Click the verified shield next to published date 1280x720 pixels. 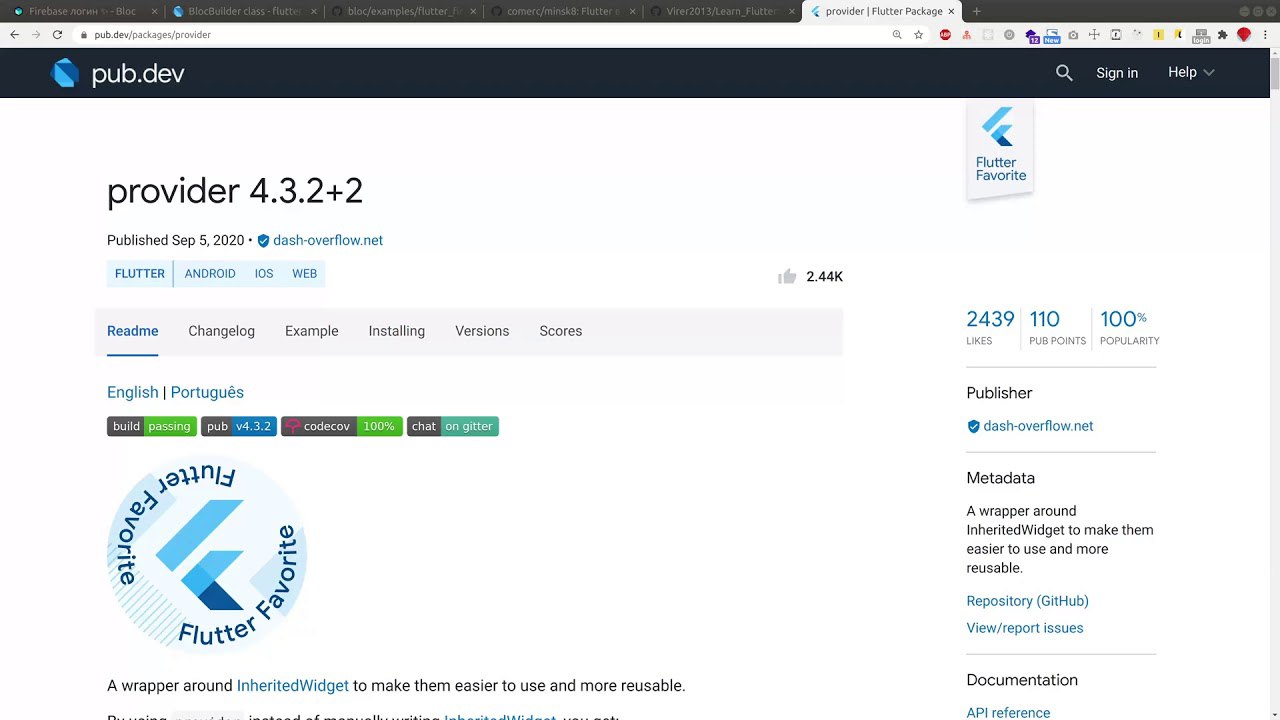coord(263,241)
